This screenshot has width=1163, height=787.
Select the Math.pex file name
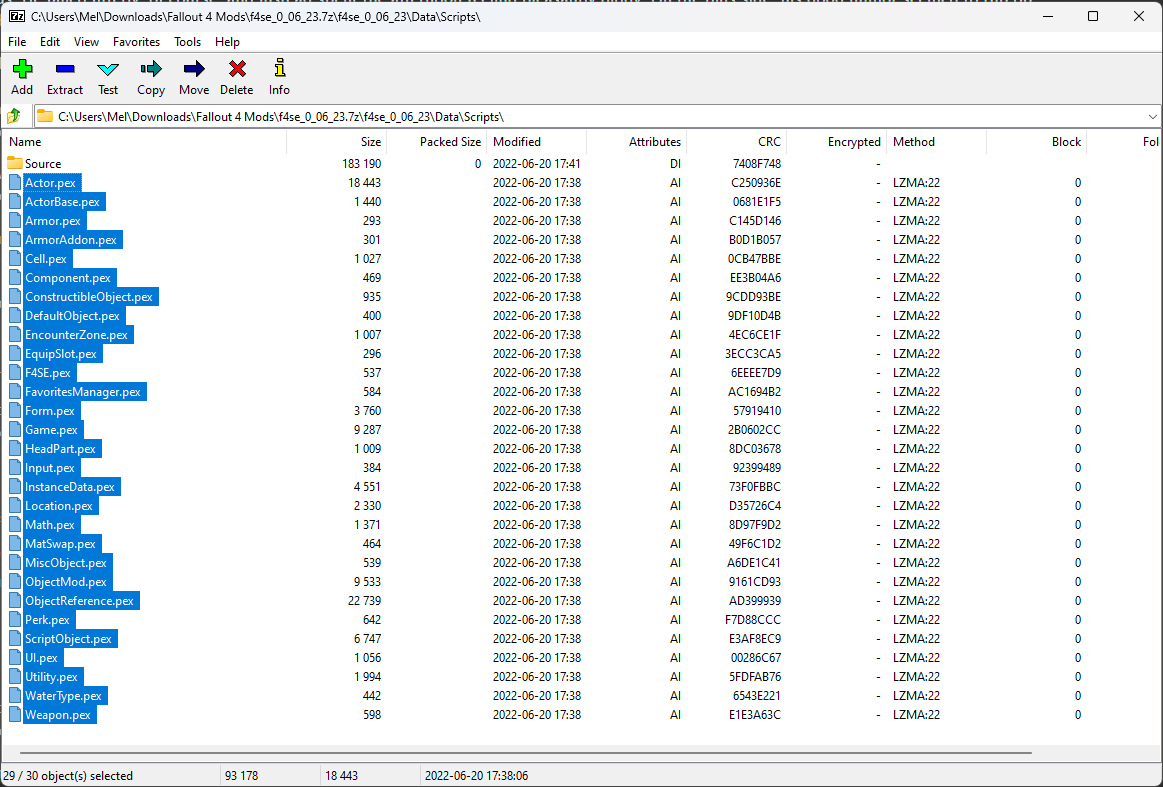point(50,525)
